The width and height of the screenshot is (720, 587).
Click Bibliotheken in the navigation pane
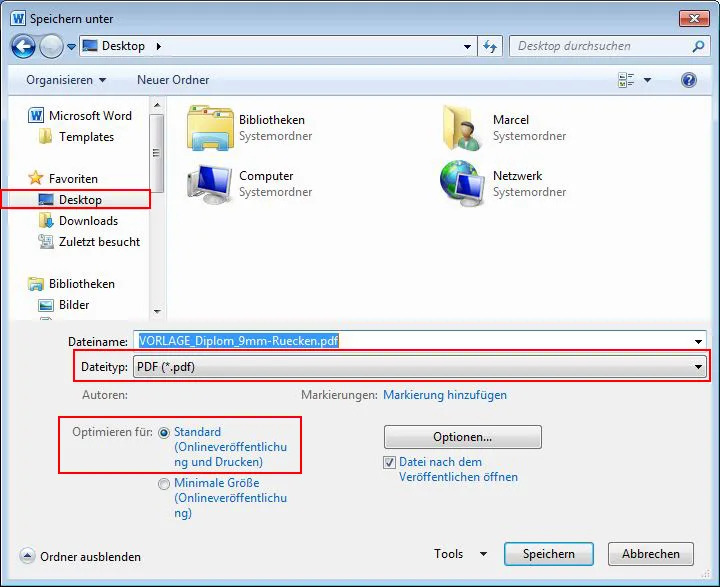pyautogui.click(x=72, y=284)
